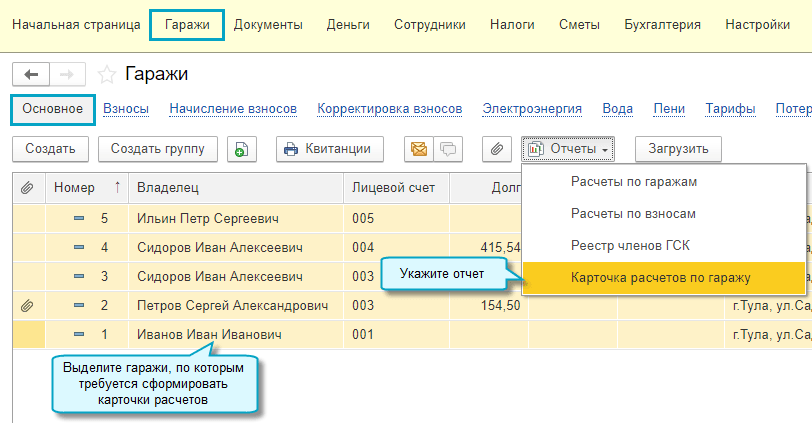
Task: Click the green copy-document icon button
Action: tap(241, 149)
